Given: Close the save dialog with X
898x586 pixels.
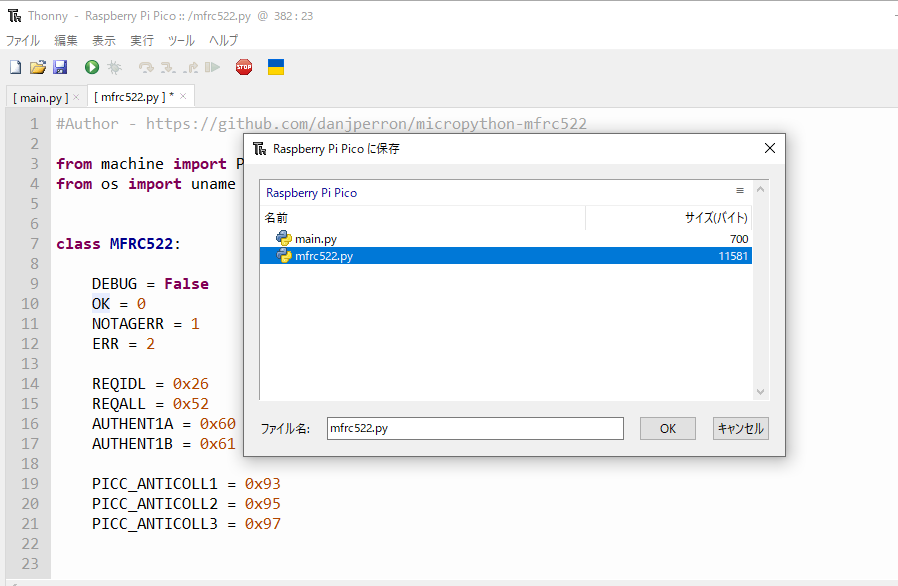Looking at the screenshot, I should [770, 148].
